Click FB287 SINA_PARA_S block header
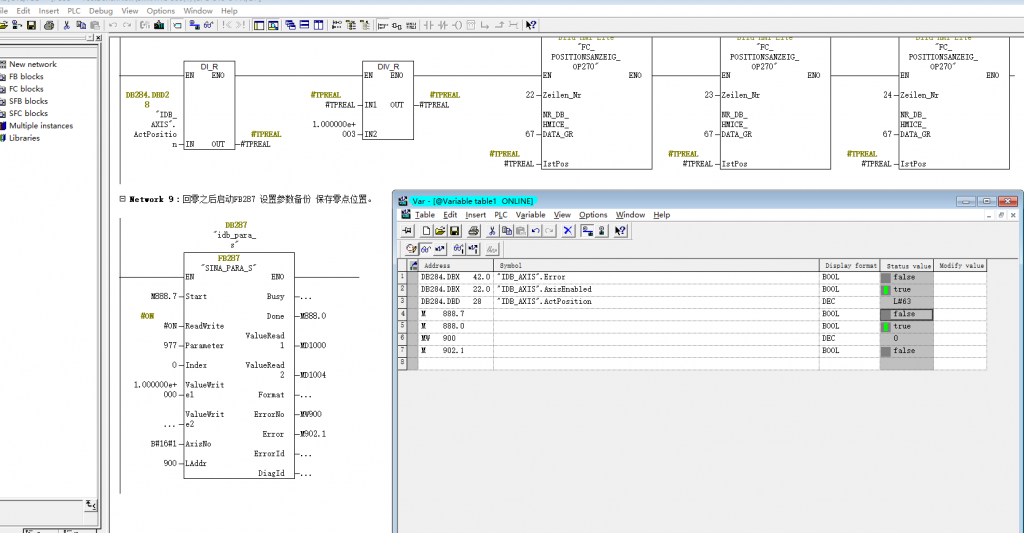The image size is (1024, 533). [229, 263]
